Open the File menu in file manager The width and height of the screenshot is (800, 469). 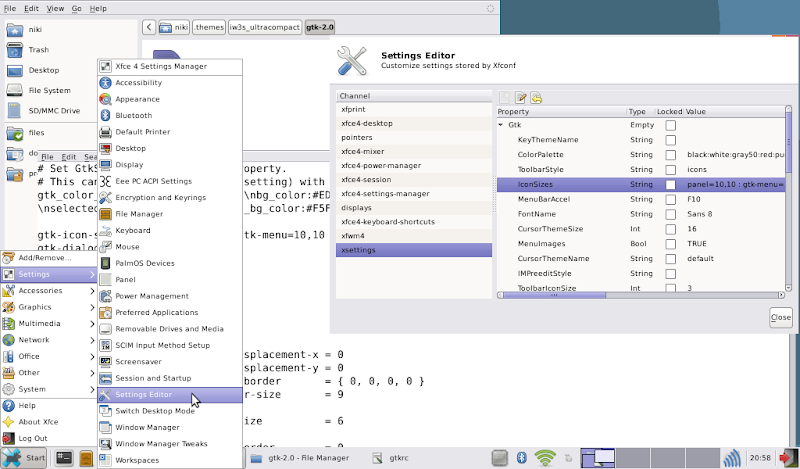[x=10, y=8]
